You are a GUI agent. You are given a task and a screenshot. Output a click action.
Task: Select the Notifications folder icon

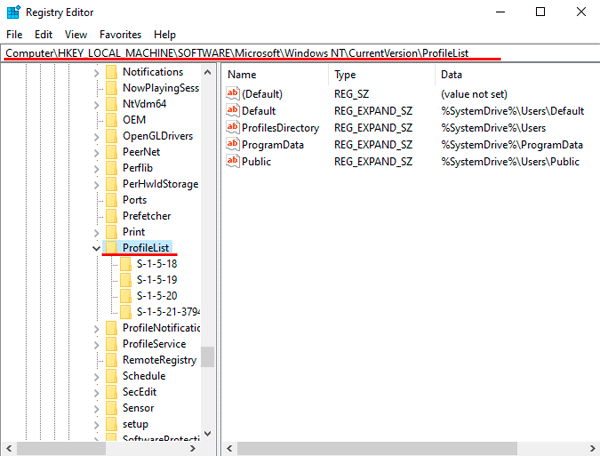111,72
